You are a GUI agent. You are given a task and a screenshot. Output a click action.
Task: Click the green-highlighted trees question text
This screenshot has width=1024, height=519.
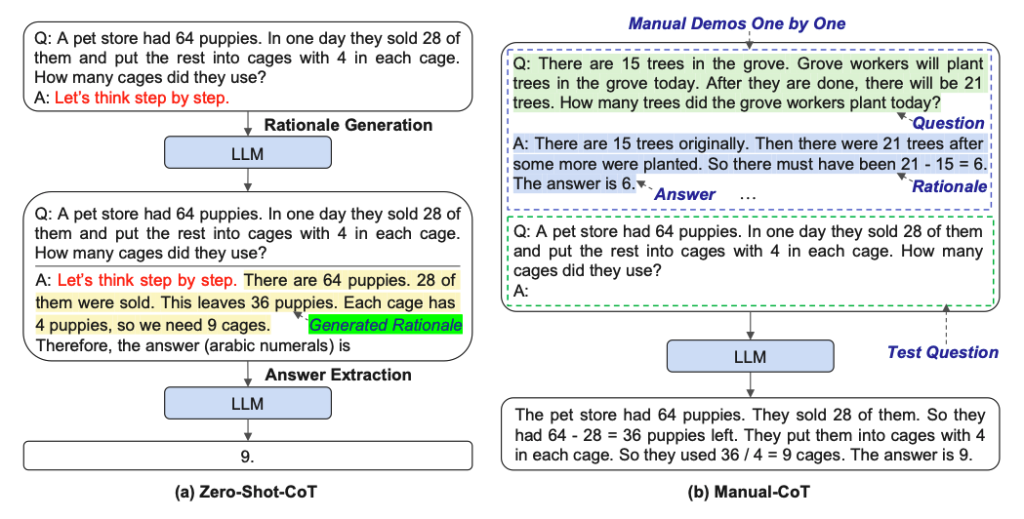pyautogui.click(x=748, y=83)
